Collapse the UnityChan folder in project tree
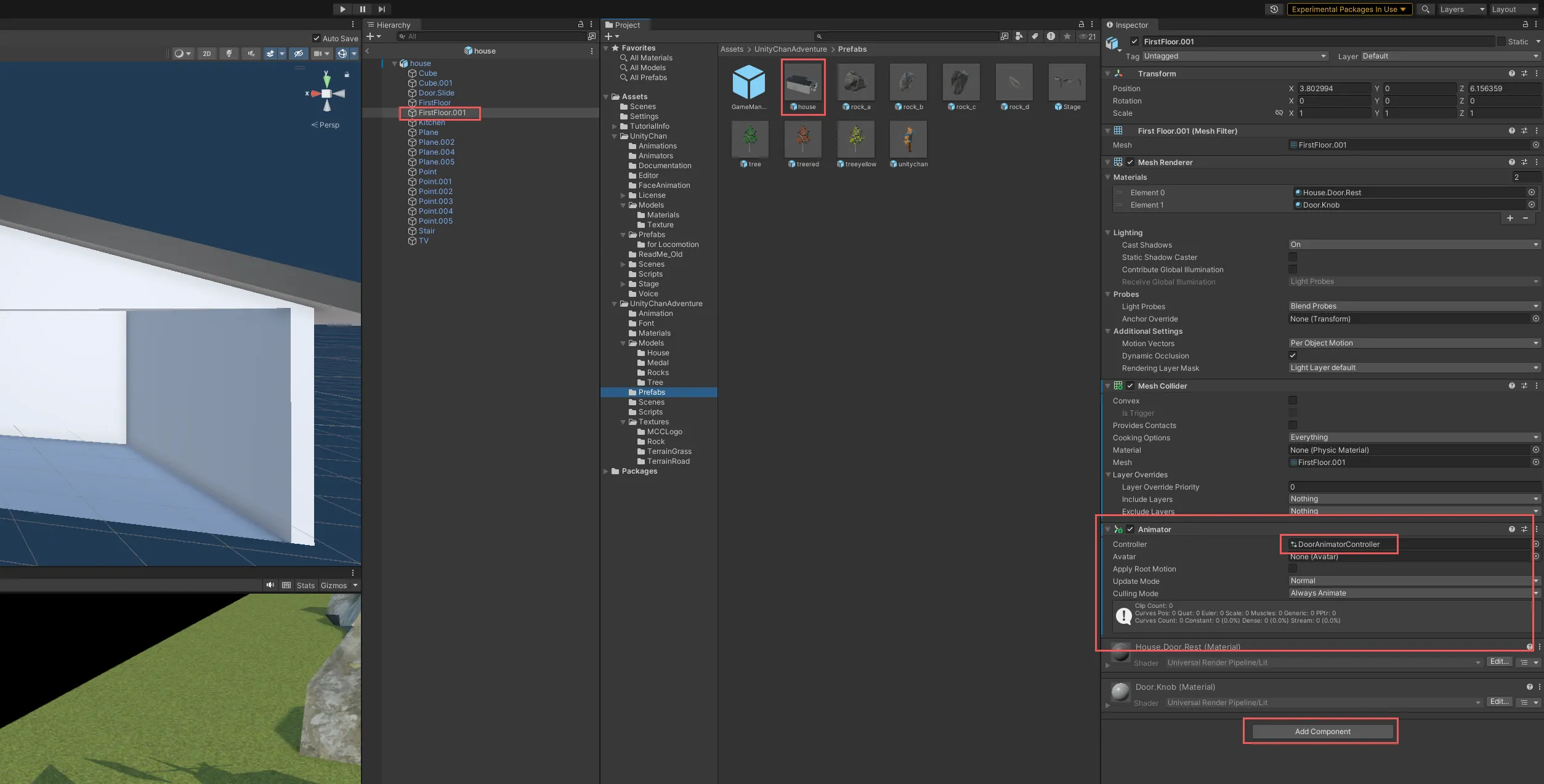The height and width of the screenshot is (784, 1544). 615,136
